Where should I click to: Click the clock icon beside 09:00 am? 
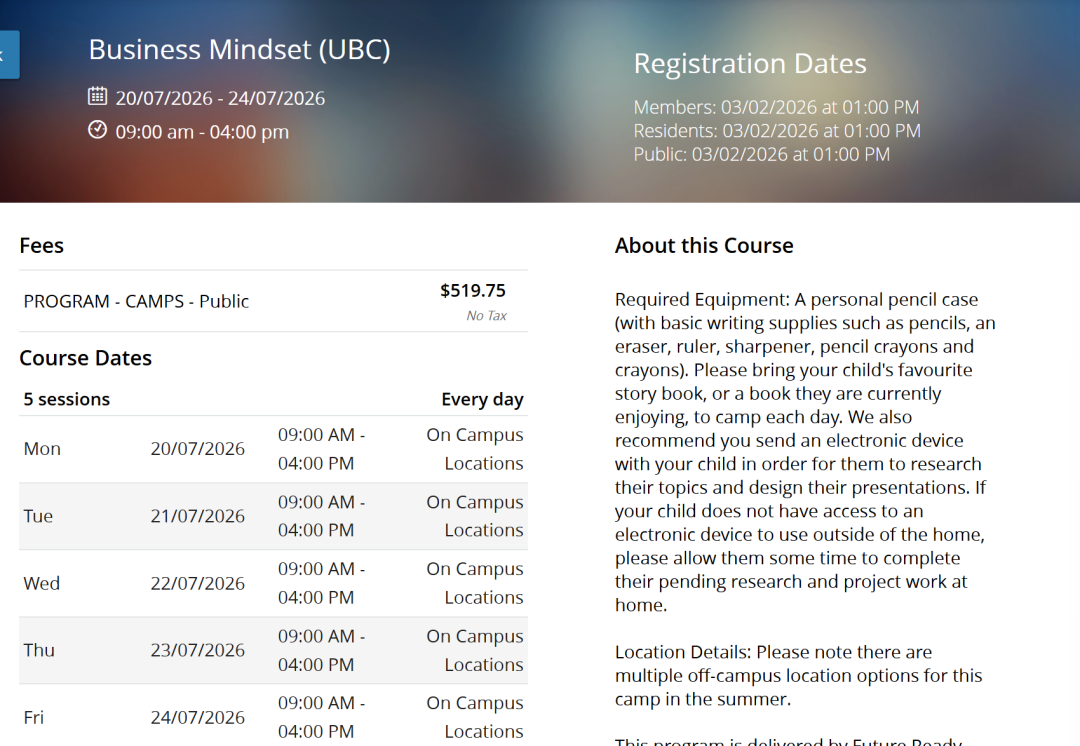97,130
